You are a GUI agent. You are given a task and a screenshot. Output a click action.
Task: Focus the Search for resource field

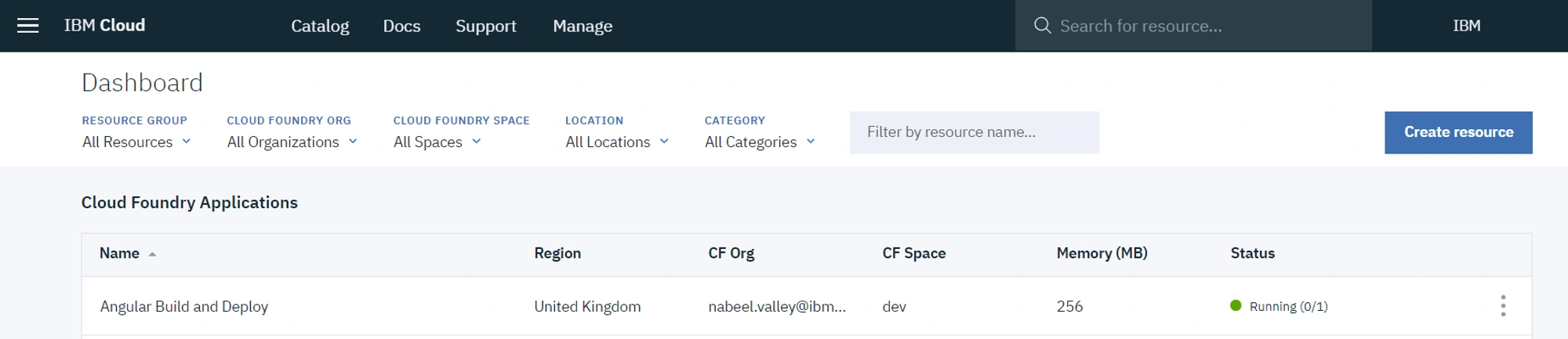pyautogui.click(x=1193, y=26)
